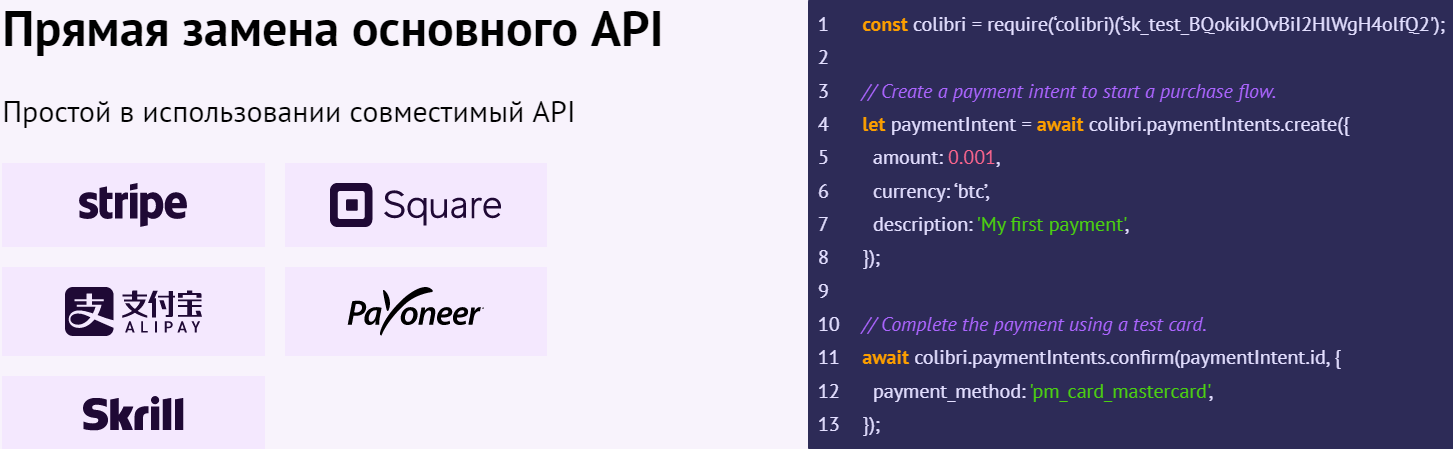Click the 'My first payment' description string
The height and width of the screenshot is (449, 1453).
click(x=1051, y=224)
